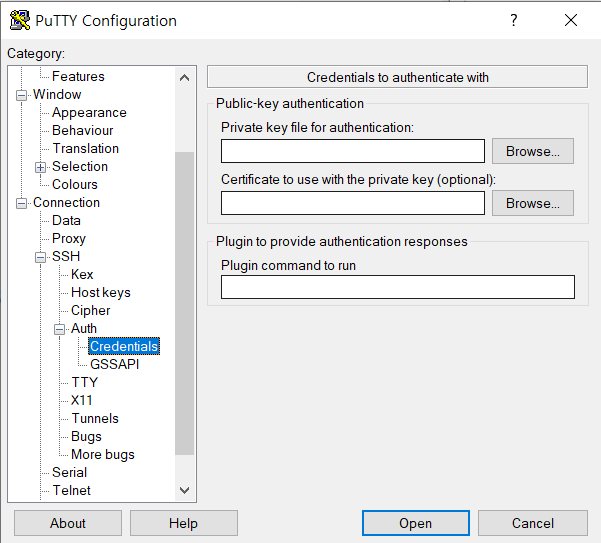Open the Host keys settings
601x543 pixels.
[x=101, y=292]
